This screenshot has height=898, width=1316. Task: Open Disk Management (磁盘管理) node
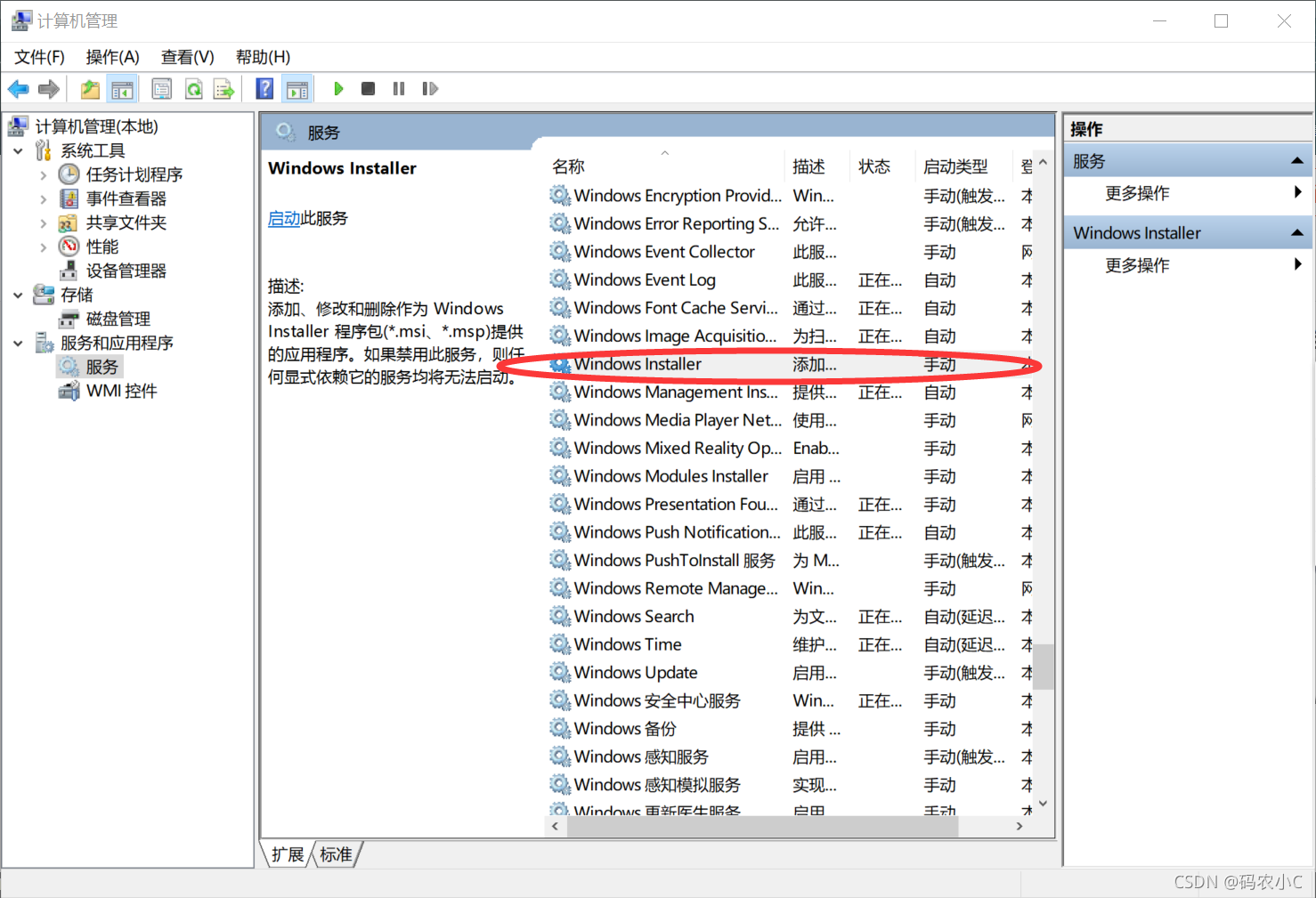[x=118, y=319]
